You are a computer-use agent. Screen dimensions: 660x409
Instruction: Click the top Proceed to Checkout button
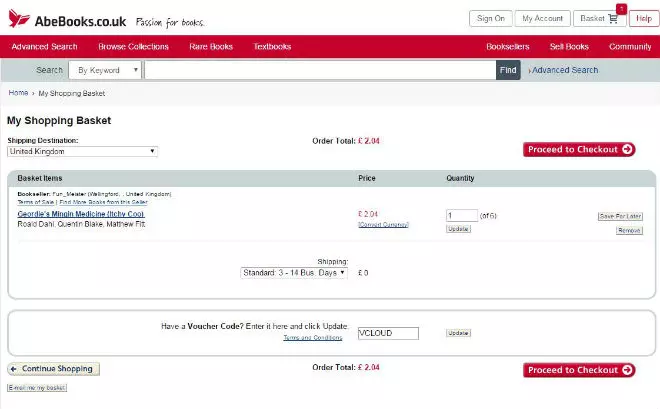579,149
